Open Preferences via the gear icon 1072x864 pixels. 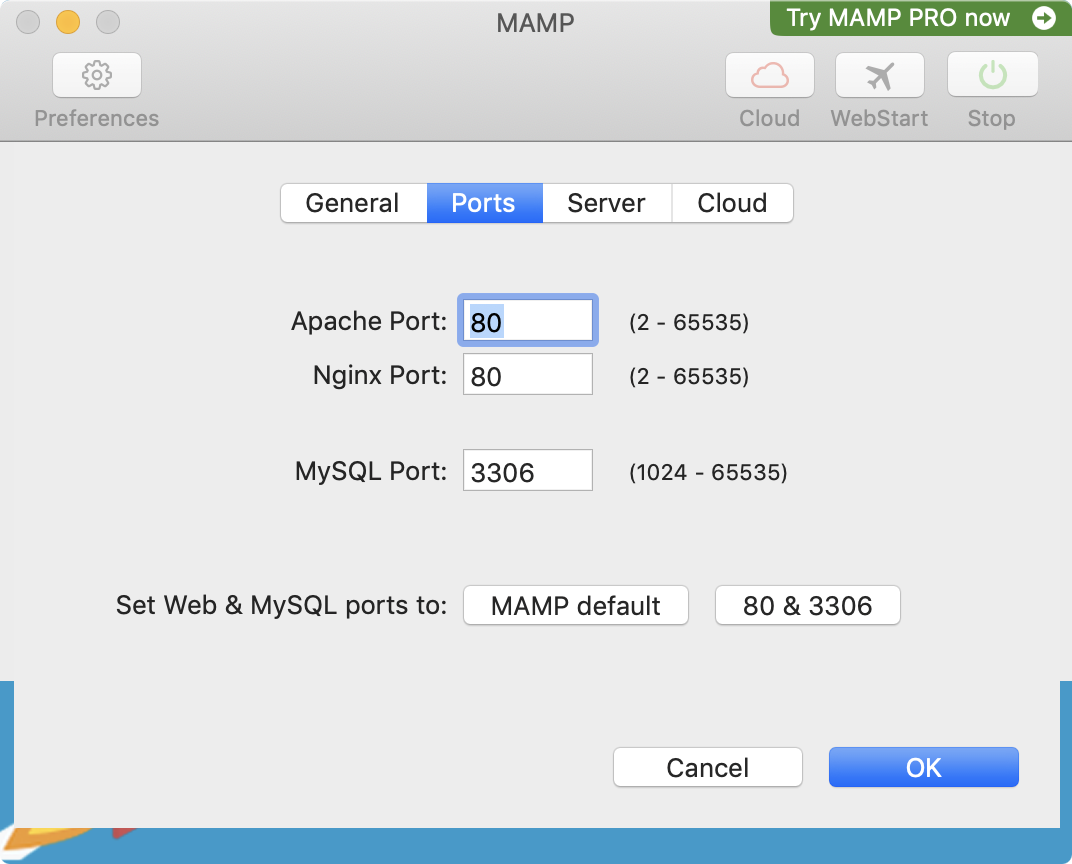[x=97, y=75]
